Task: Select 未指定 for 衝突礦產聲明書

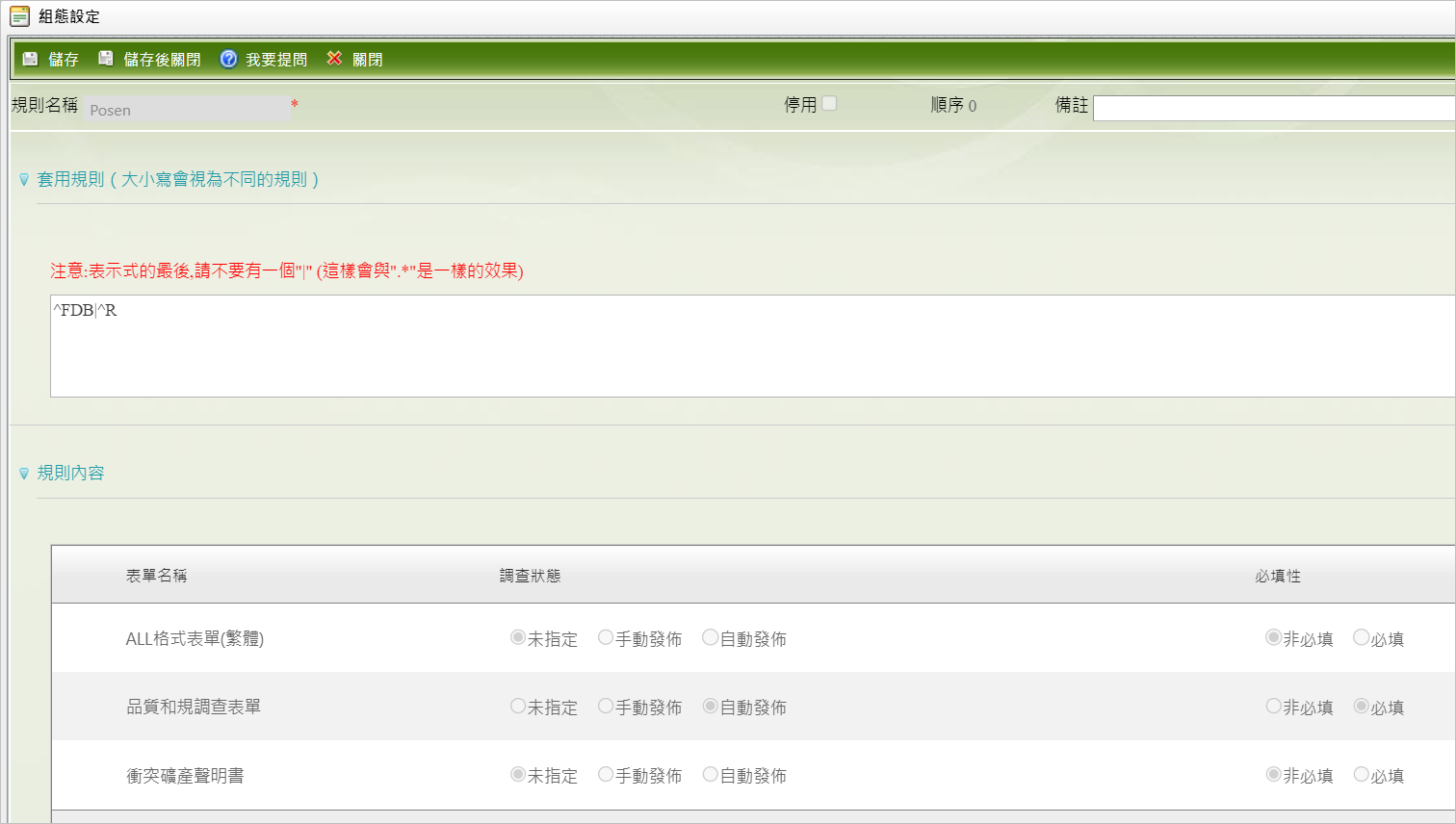Action: tap(518, 774)
